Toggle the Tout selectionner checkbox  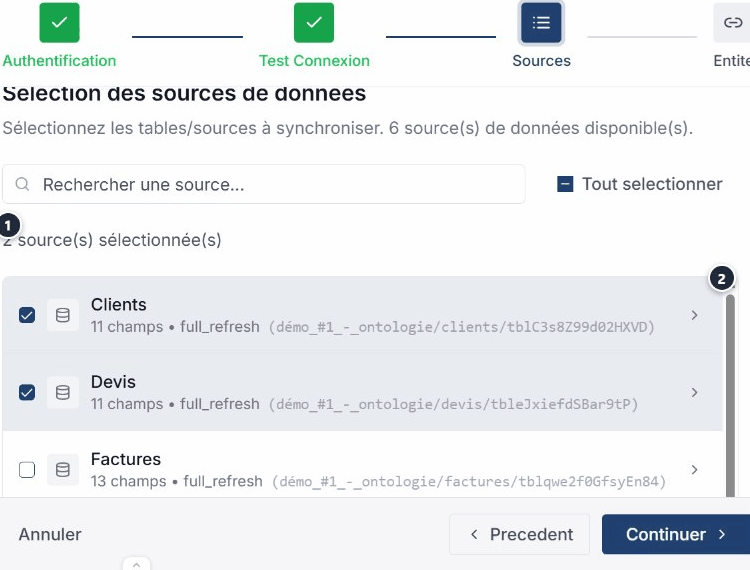[x=565, y=184]
